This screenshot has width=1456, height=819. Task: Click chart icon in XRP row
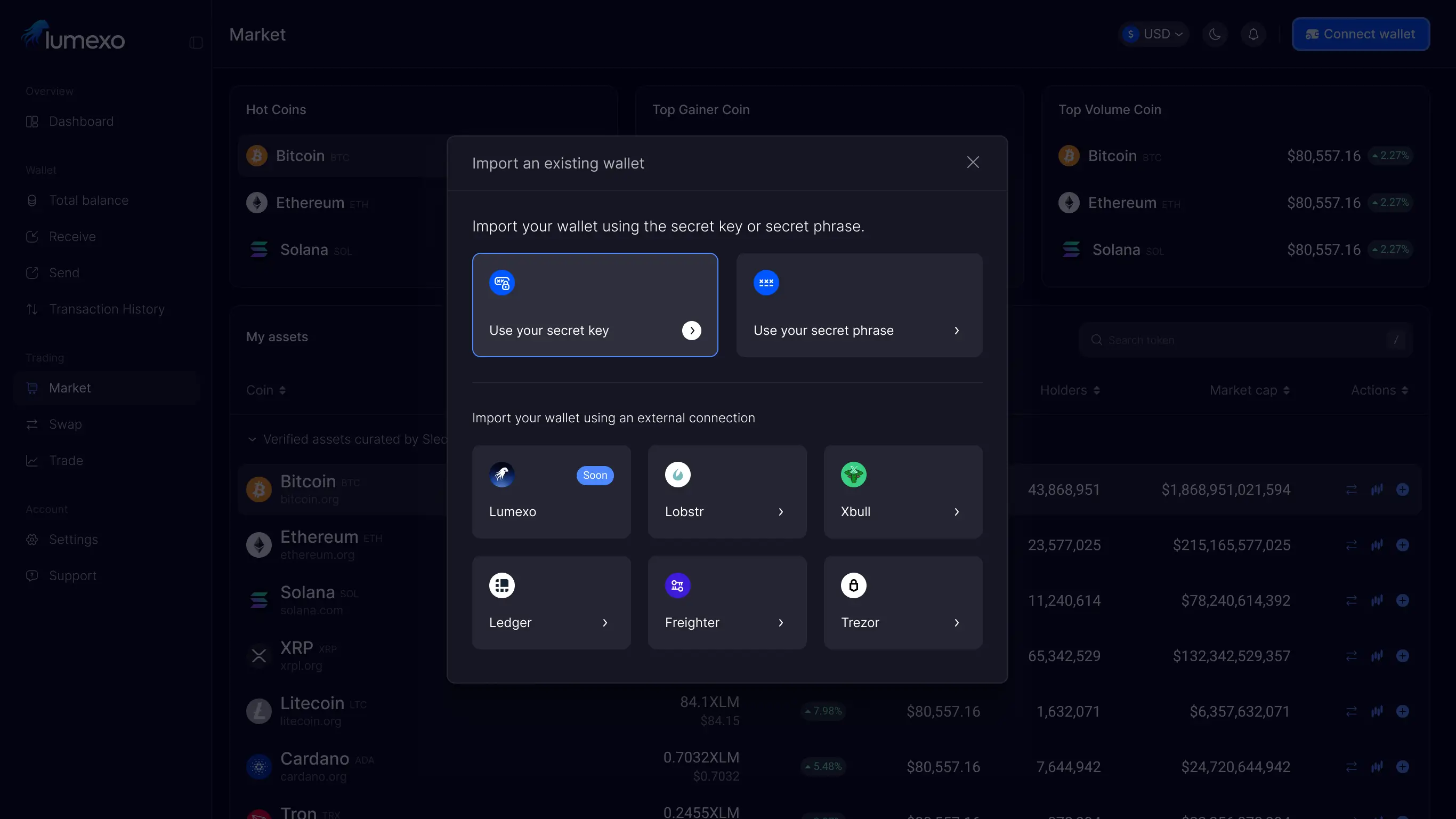pos(1377,656)
